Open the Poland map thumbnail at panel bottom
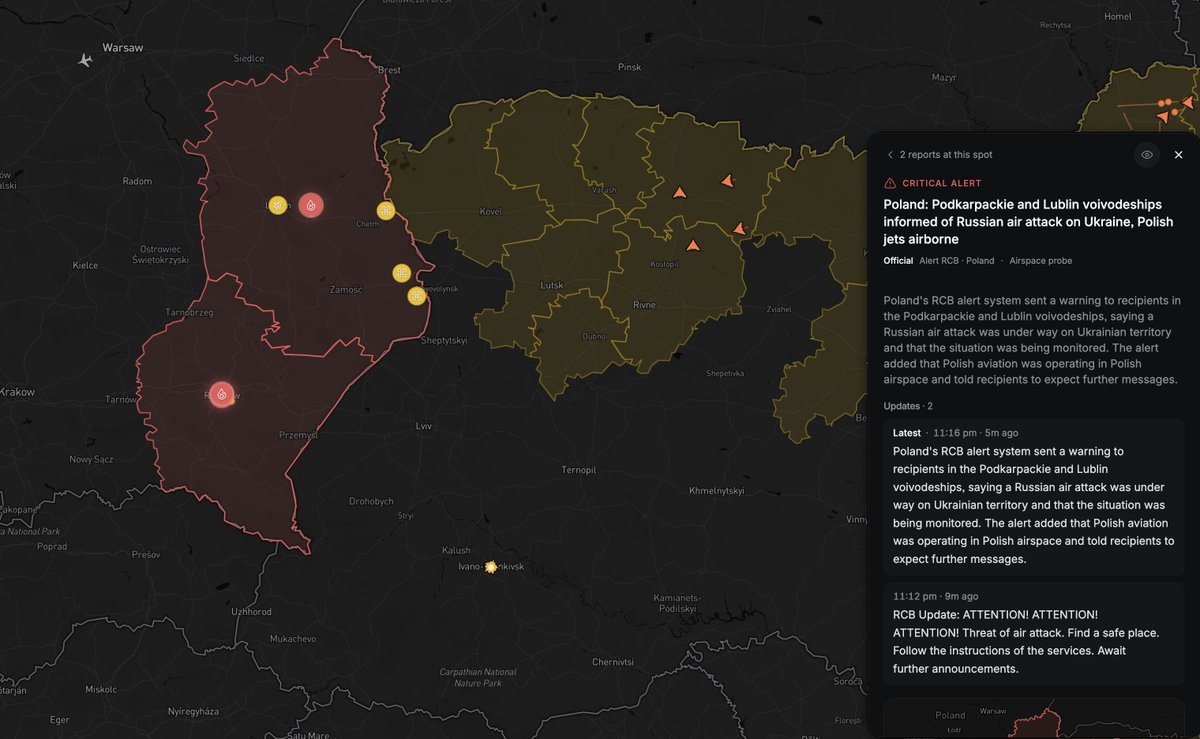Image resolution: width=1200 pixels, height=739 pixels. tap(1034, 719)
